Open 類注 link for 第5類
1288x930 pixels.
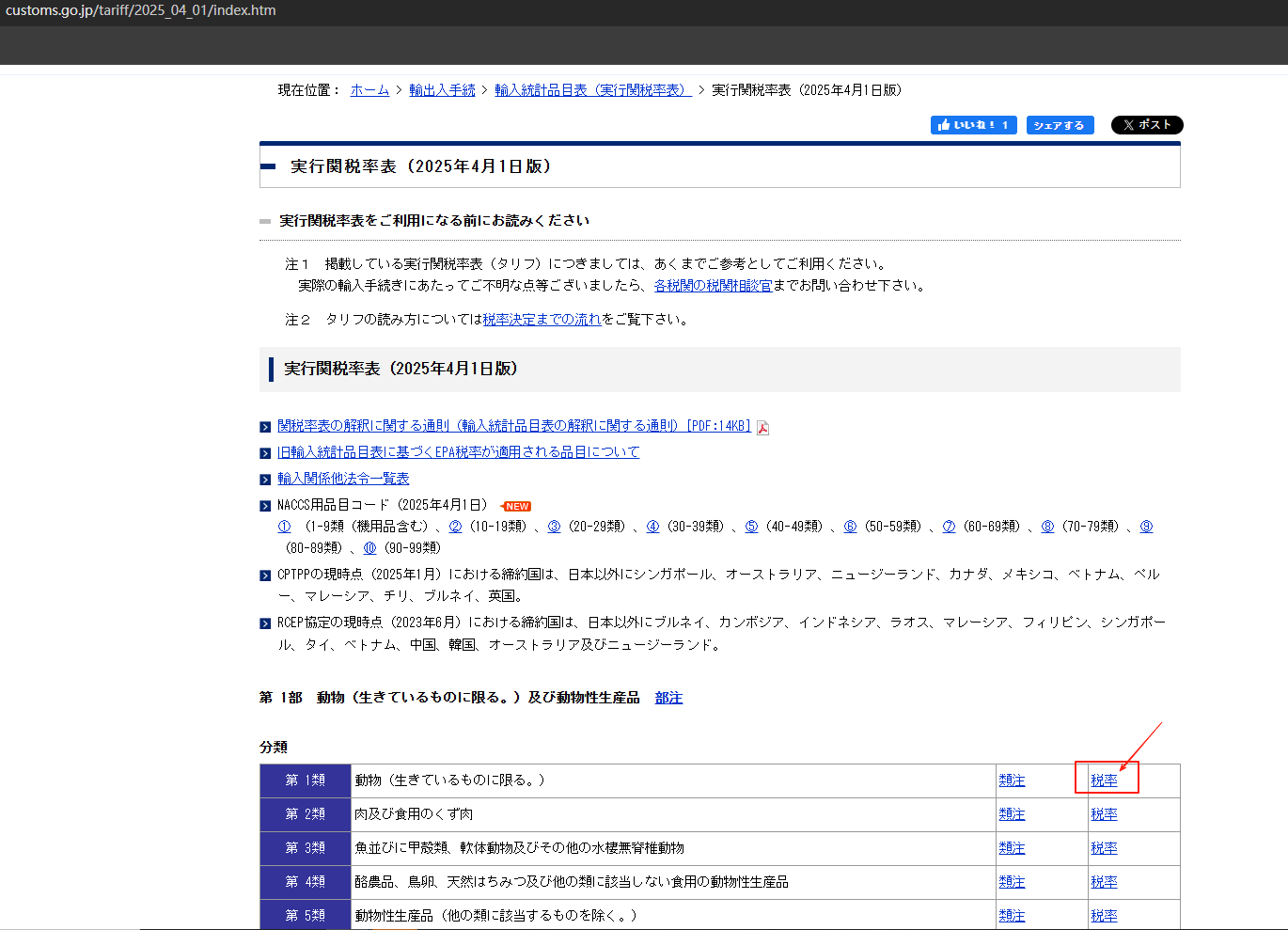click(1012, 916)
